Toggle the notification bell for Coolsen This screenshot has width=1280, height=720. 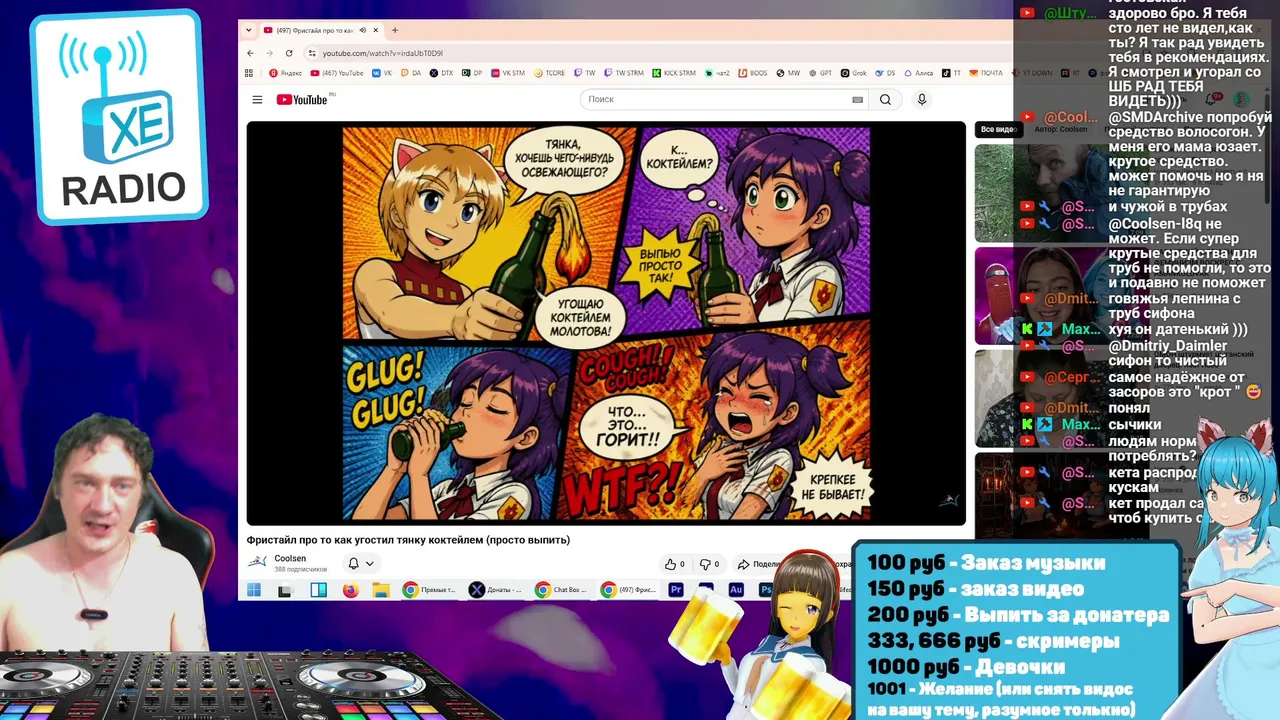(353, 564)
